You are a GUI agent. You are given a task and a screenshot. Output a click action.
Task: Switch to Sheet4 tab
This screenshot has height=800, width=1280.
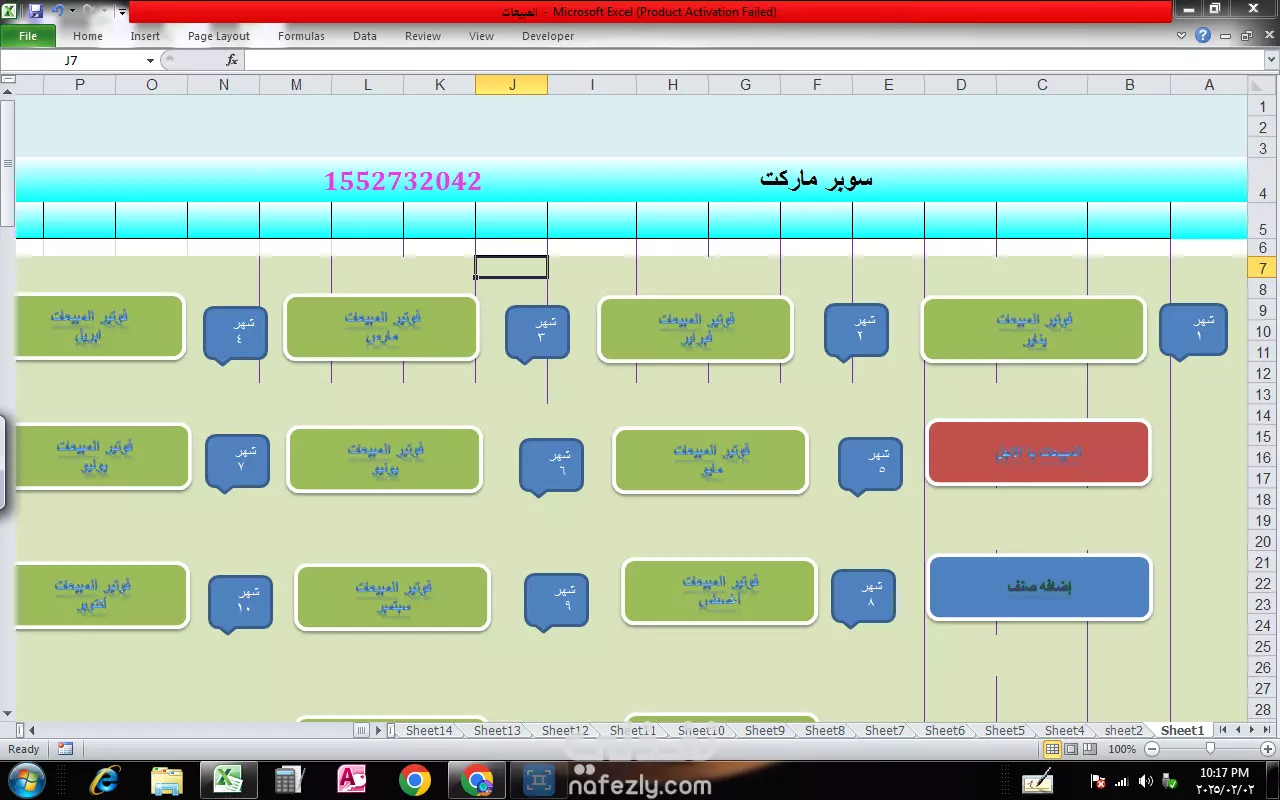(x=1064, y=731)
